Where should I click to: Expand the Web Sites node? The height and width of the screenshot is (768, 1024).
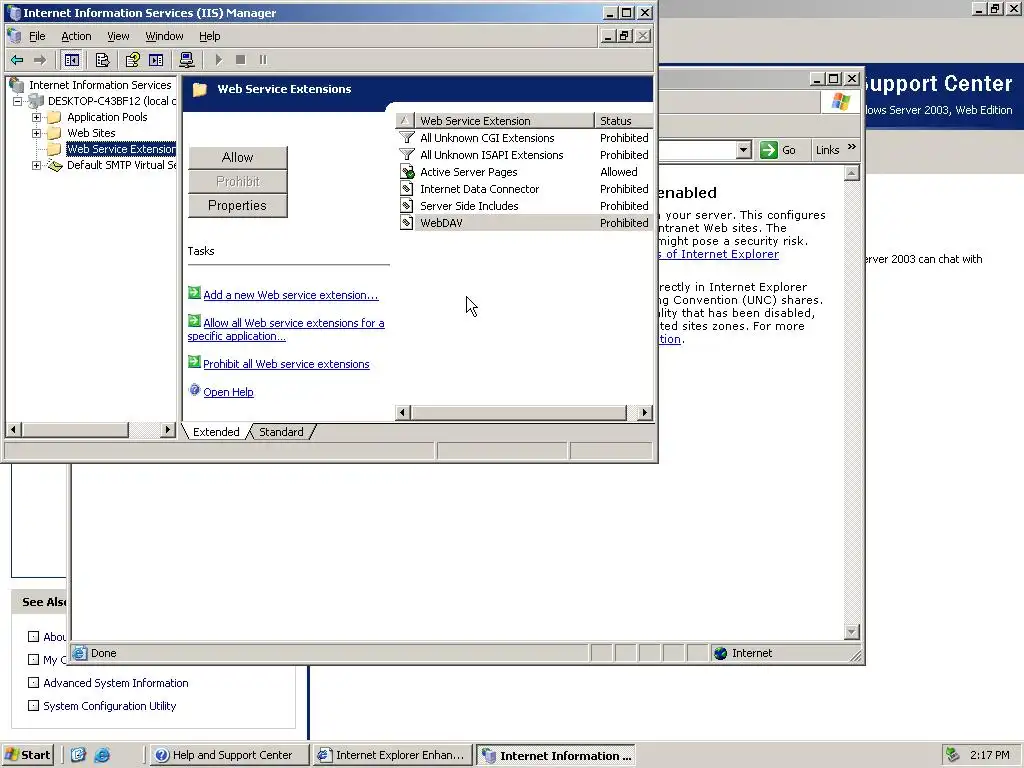[x=37, y=133]
